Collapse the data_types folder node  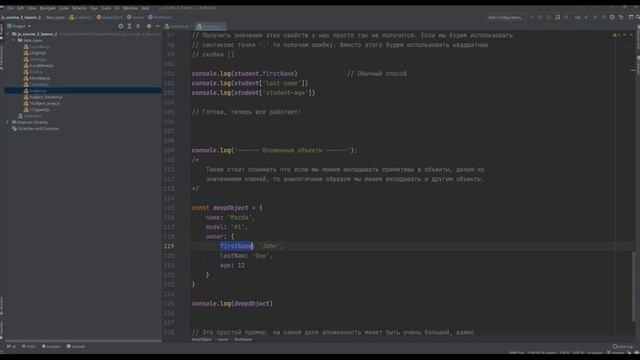click(14, 40)
